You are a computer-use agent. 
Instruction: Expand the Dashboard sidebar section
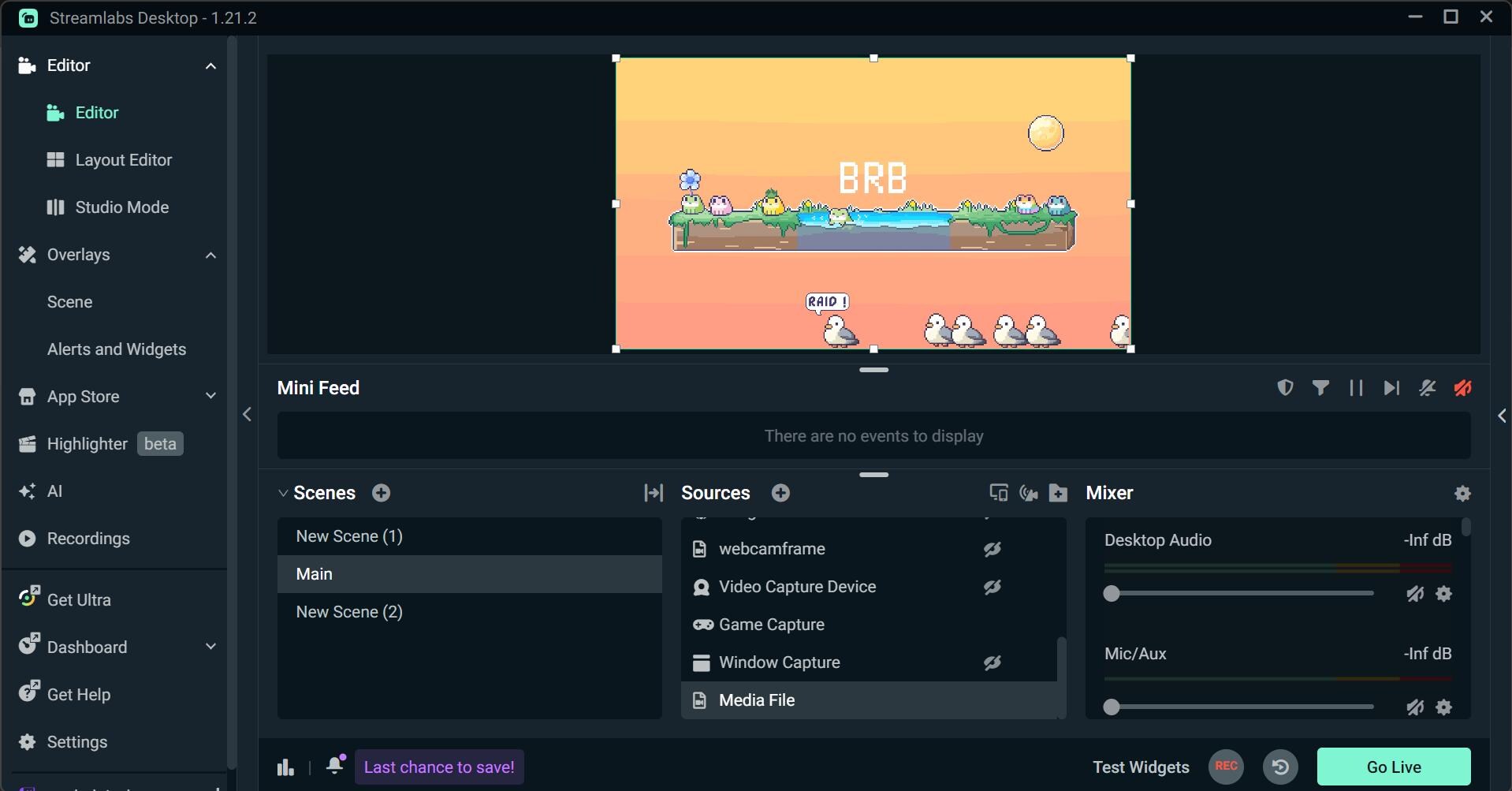coord(210,647)
